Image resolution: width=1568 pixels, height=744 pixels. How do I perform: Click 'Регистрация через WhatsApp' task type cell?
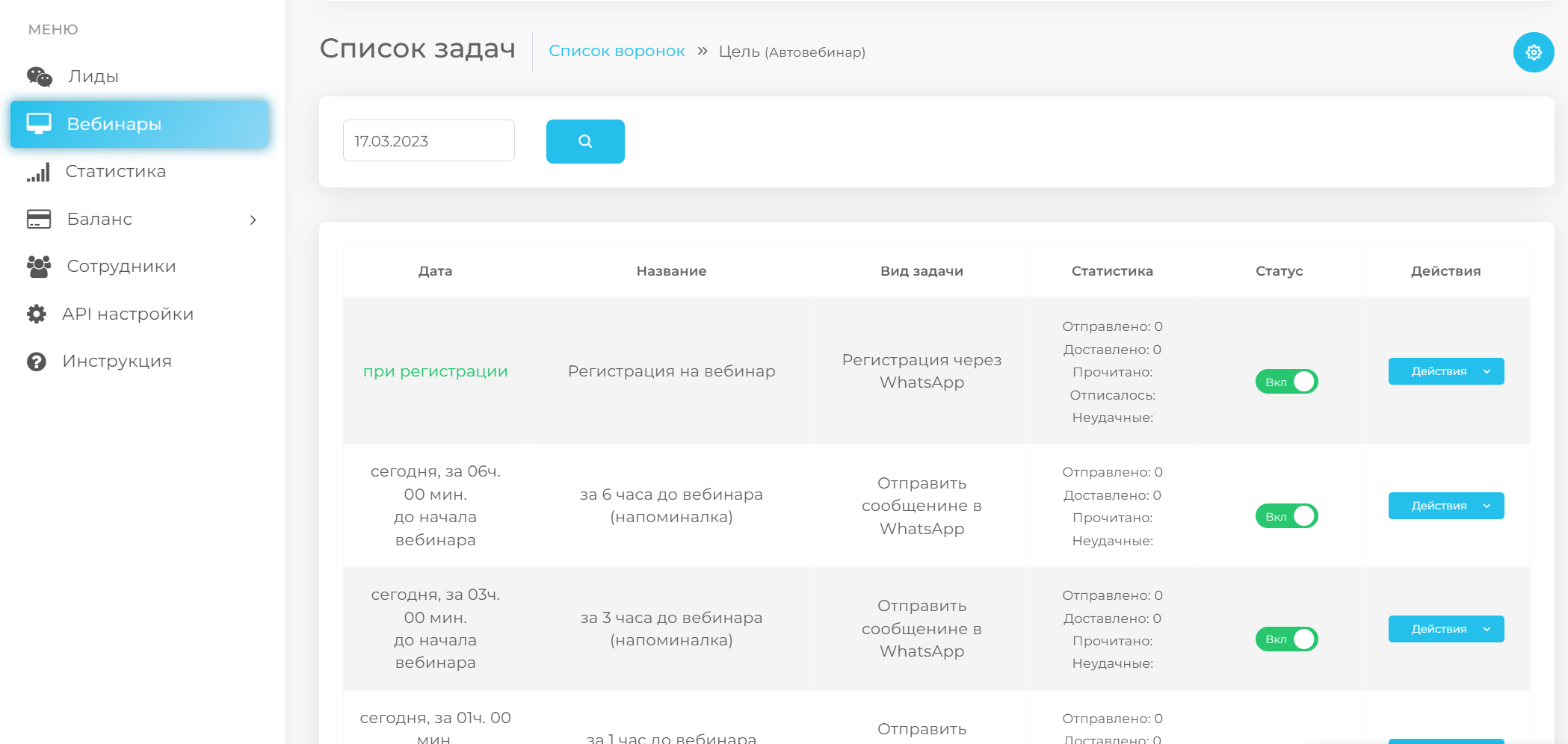click(x=922, y=371)
